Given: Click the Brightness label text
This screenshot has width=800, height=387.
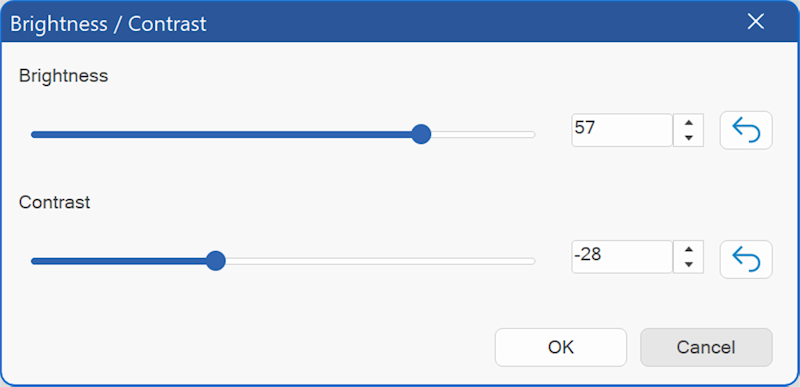Looking at the screenshot, I should [63, 76].
